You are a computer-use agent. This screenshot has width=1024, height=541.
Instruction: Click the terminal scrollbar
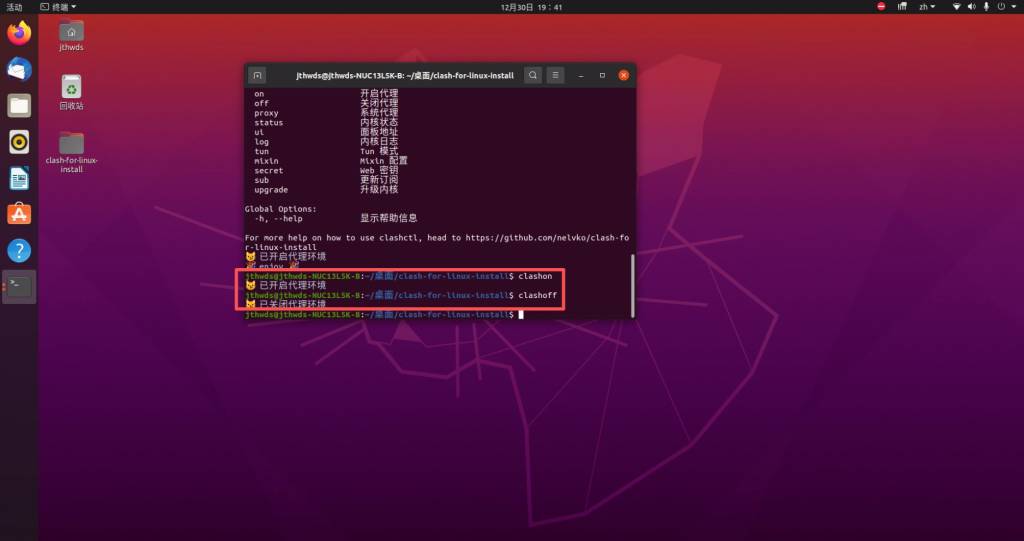[631, 283]
